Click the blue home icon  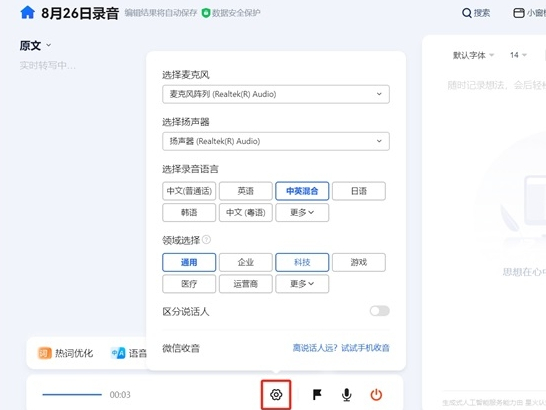coord(28,13)
